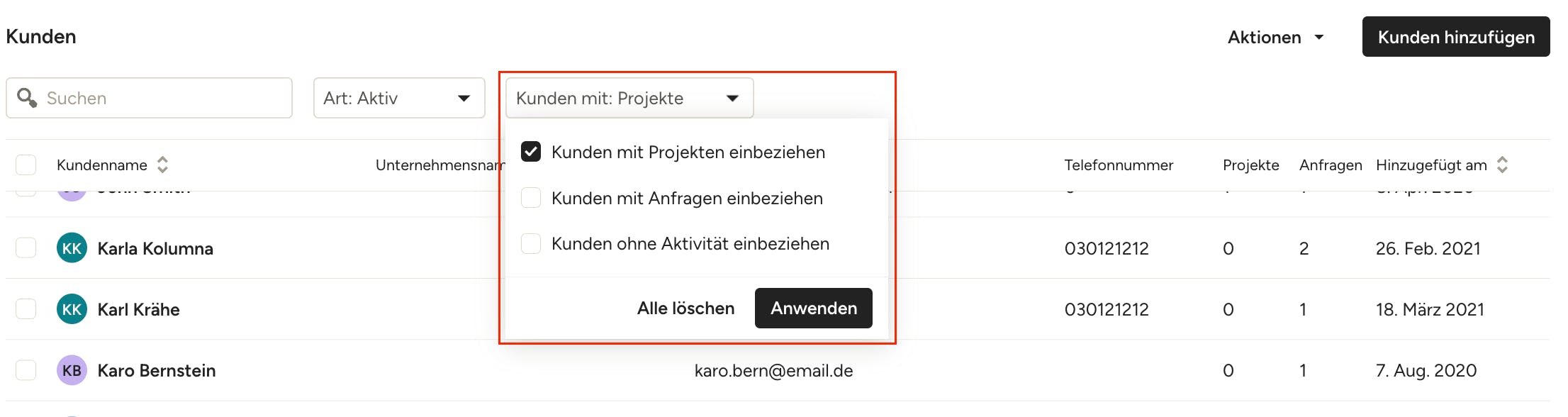Sort by Hinzugefügt am arrows

(x=1502, y=165)
